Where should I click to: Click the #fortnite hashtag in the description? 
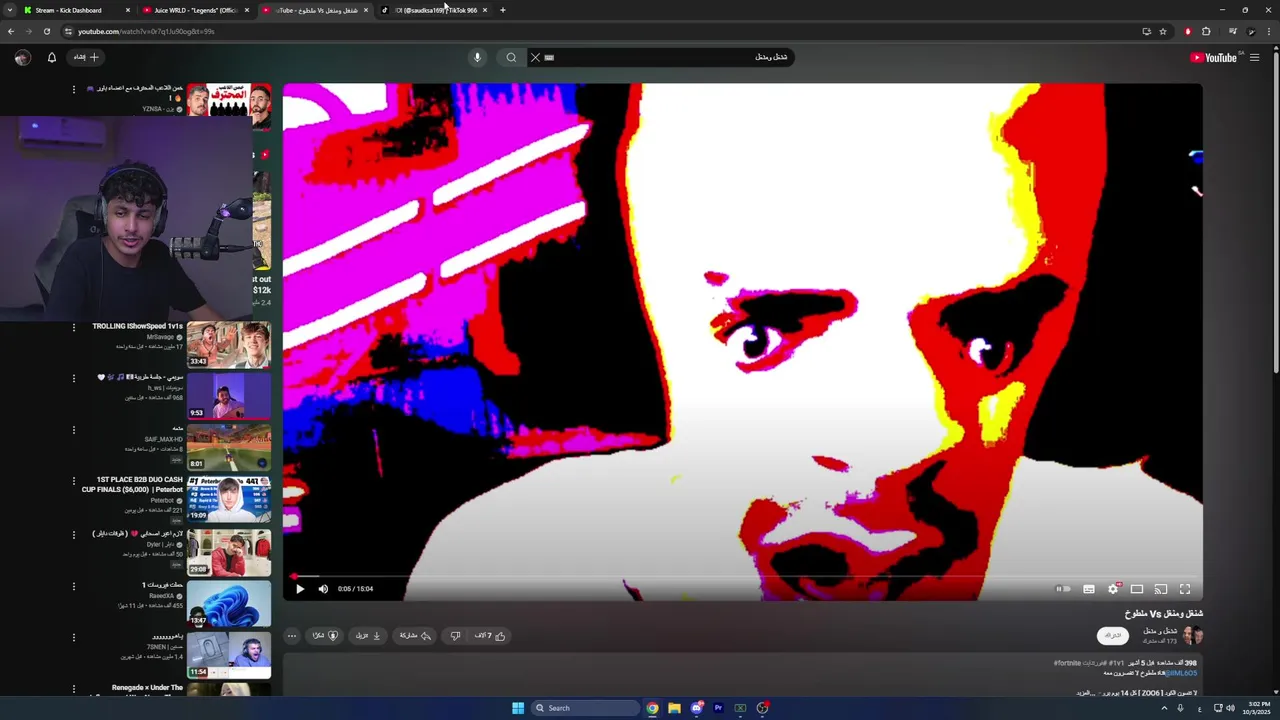click(1066, 663)
